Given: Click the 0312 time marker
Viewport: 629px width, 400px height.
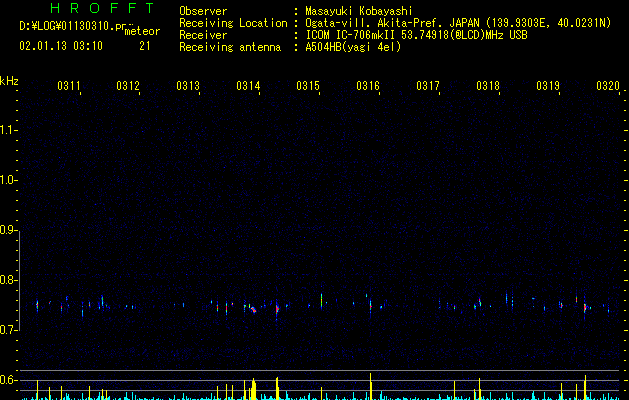Looking at the screenshot, I should 128,86.
